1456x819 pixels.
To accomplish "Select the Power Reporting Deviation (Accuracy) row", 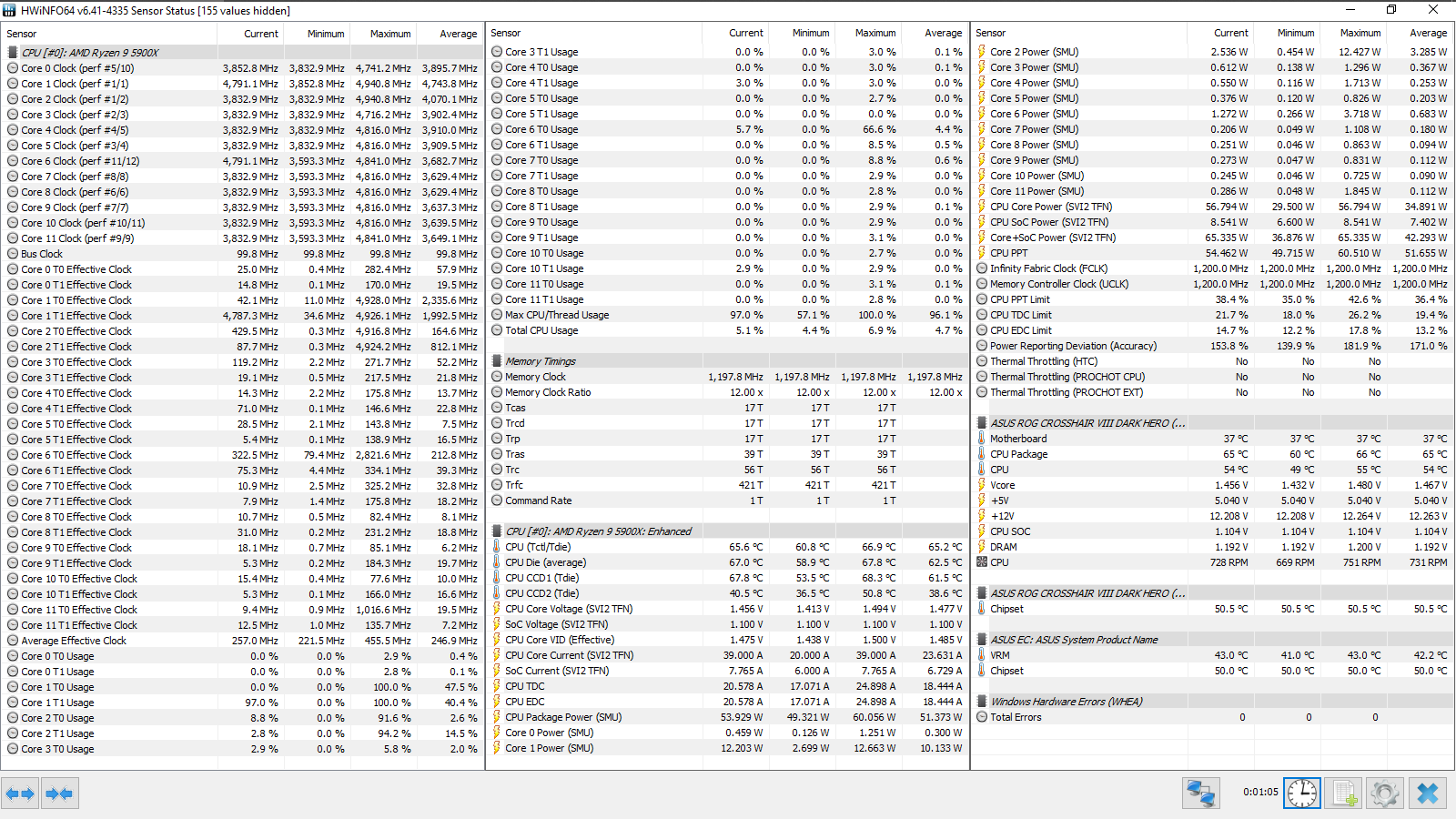I will (x=1212, y=346).
